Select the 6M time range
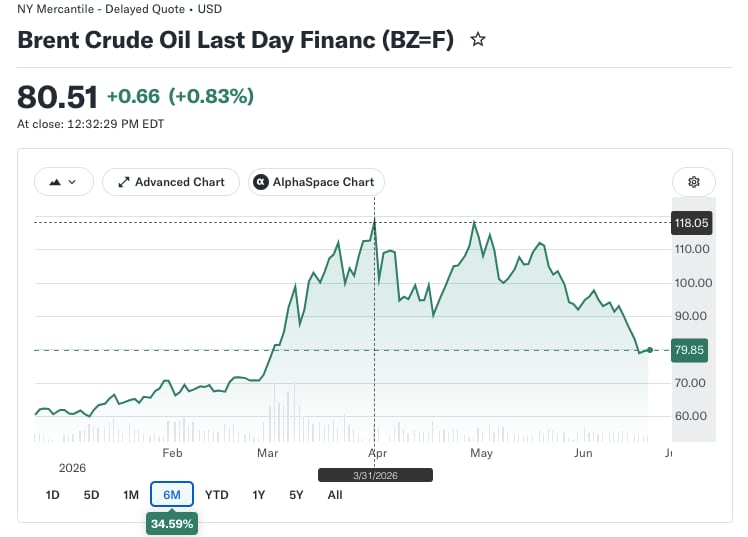This screenshot has width=748, height=537. [x=172, y=495]
